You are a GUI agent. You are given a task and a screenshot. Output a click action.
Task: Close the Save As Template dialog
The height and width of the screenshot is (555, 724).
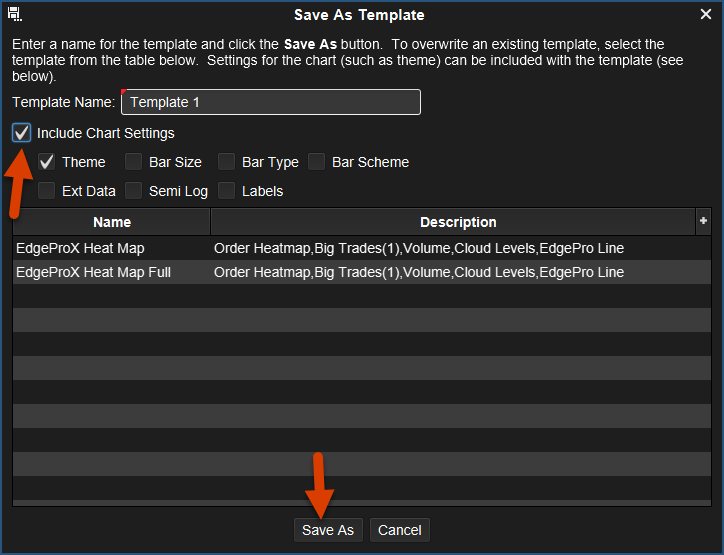pos(706,15)
